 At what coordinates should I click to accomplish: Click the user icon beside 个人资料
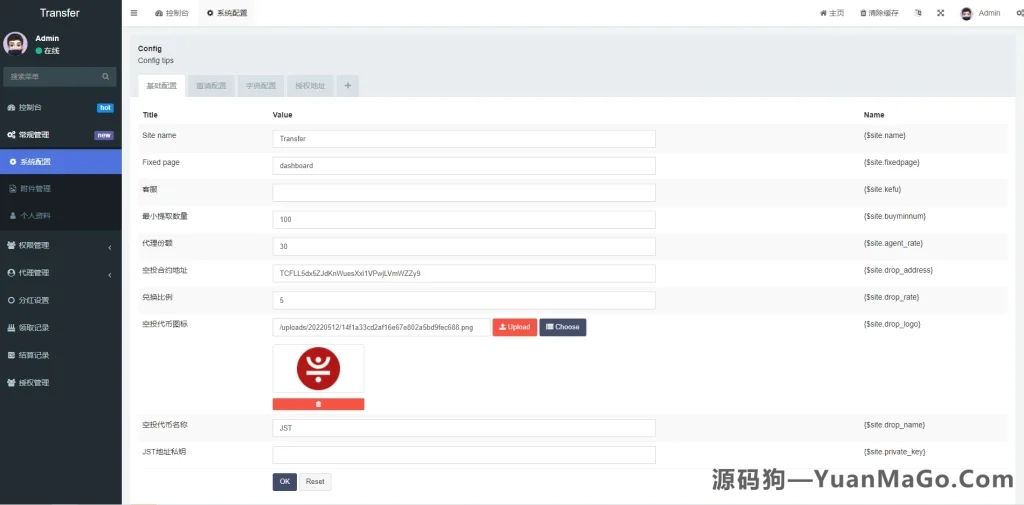(12, 216)
